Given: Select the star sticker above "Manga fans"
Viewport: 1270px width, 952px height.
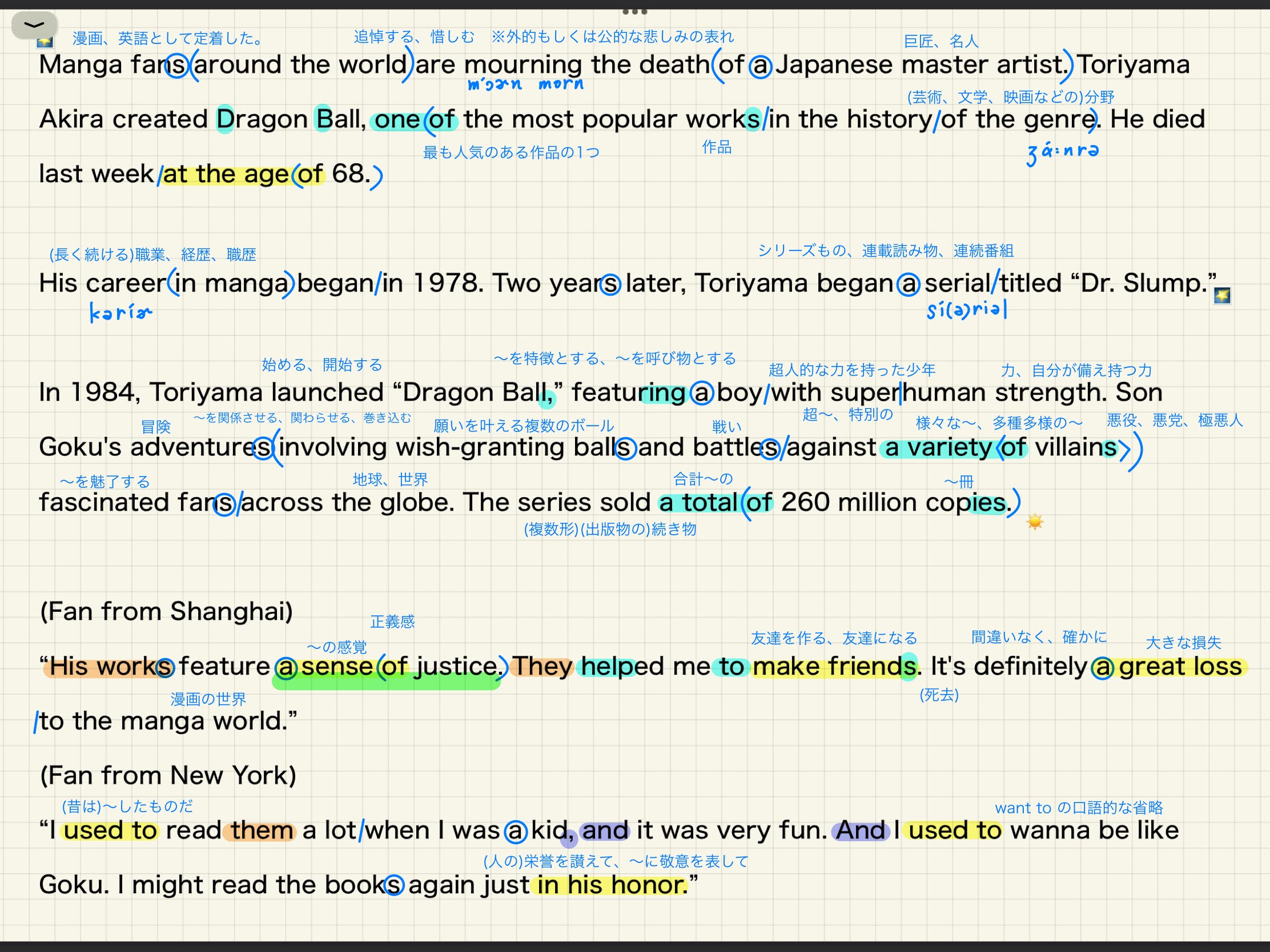Looking at the screenshot, I should tap(45, 41).
